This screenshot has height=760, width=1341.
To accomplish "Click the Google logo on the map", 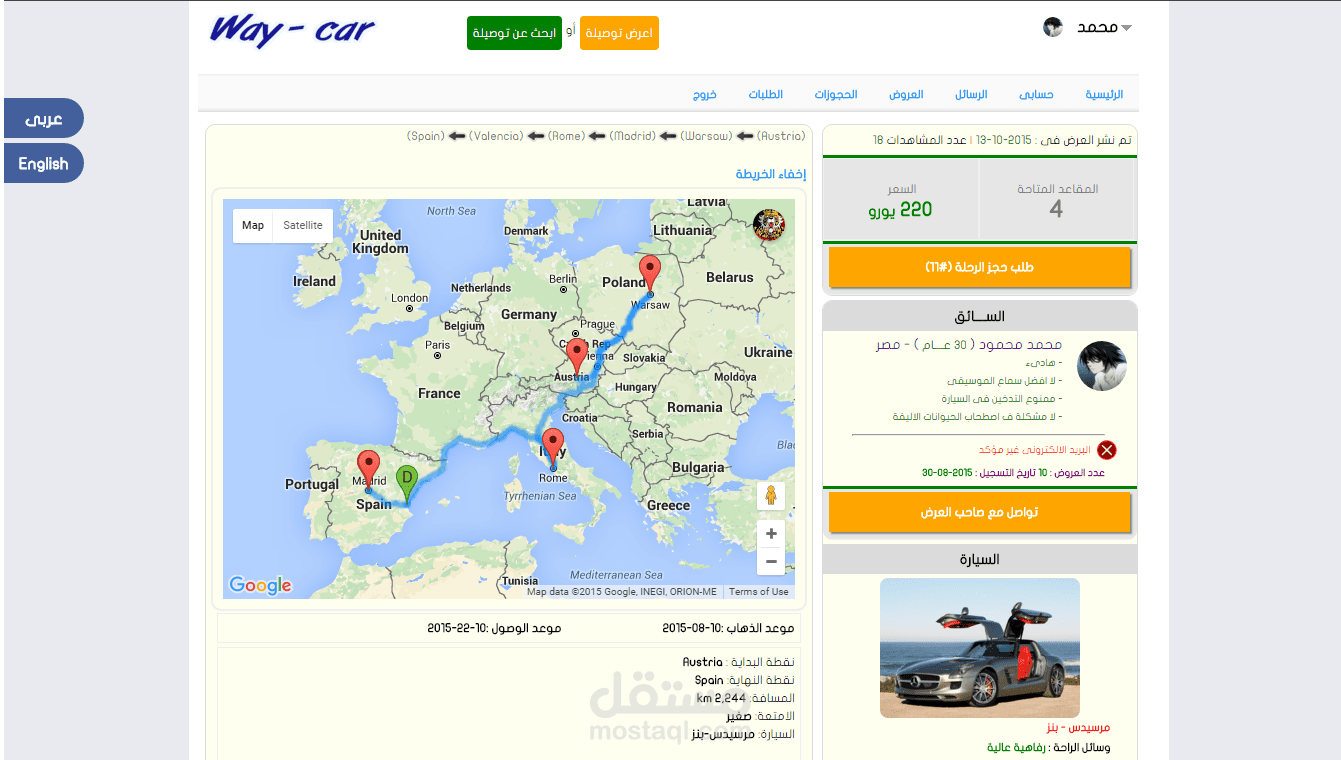I will coord(259,585).
